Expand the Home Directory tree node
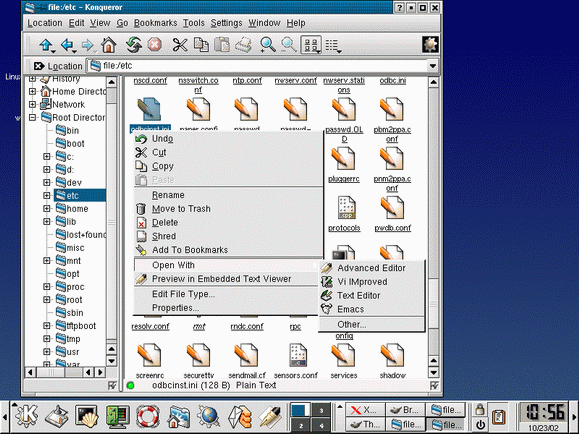This screenshot has height=434, width=579. click(32, 91)
